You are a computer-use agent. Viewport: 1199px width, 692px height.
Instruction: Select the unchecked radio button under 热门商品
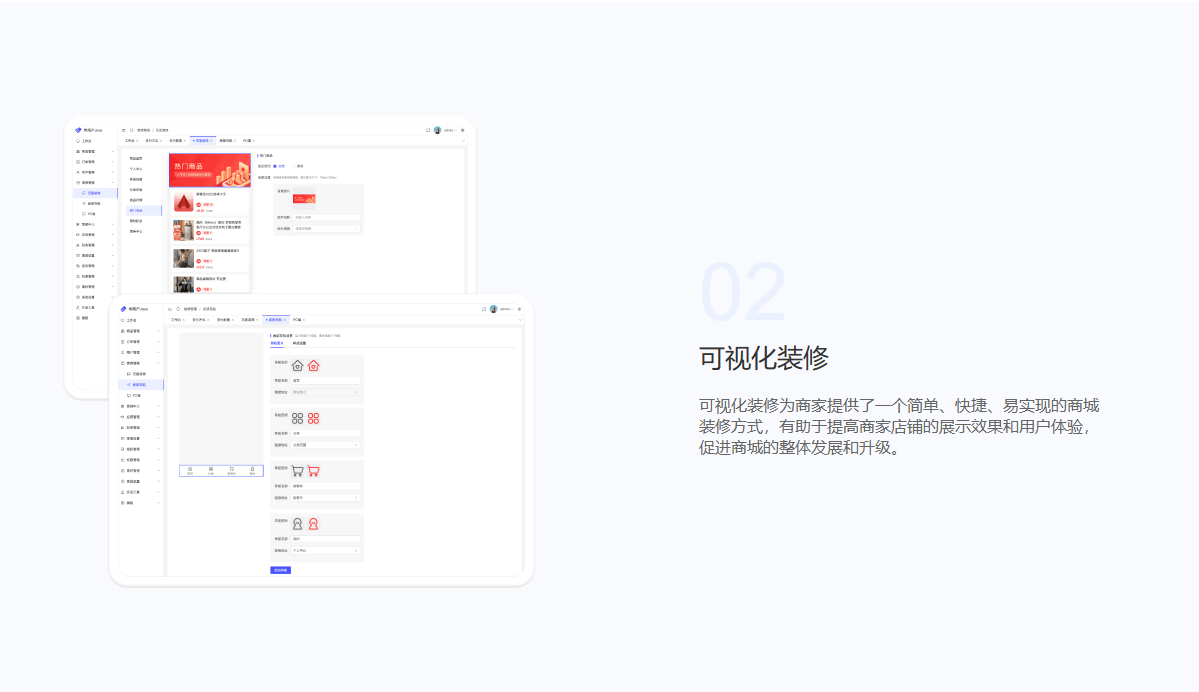pos(293,166)
